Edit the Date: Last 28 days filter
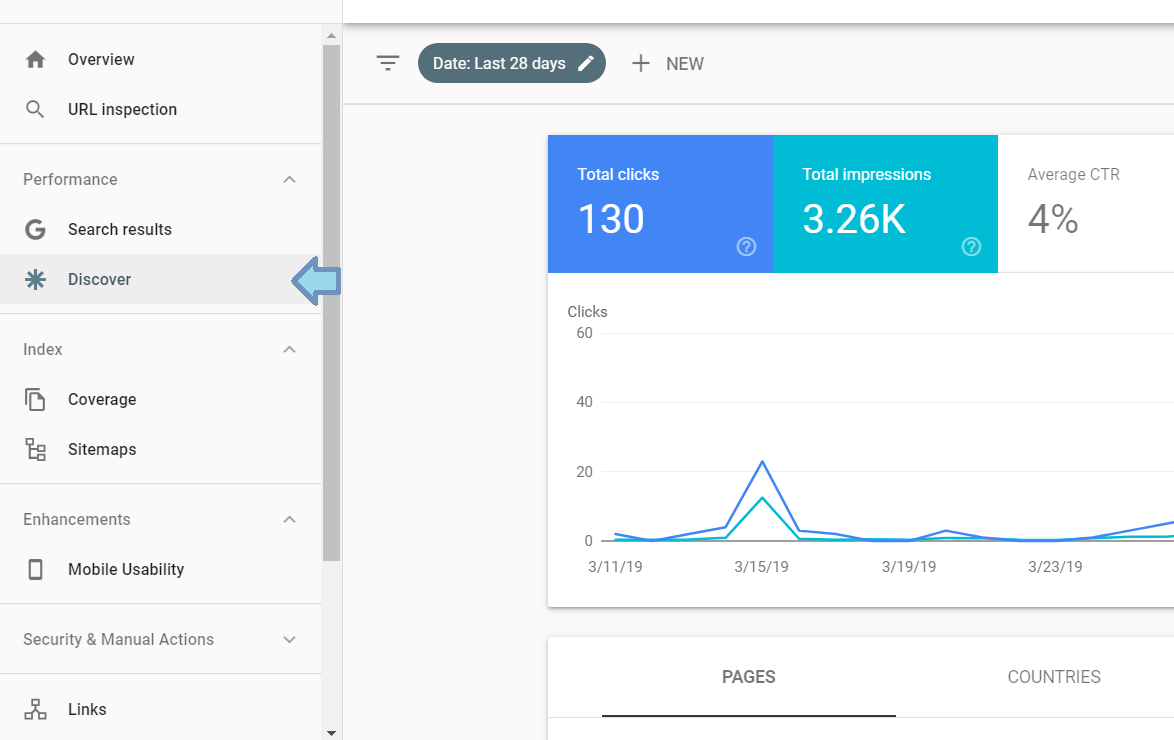The width and height of the screenshot is (1174, 740). coord(511,62)
